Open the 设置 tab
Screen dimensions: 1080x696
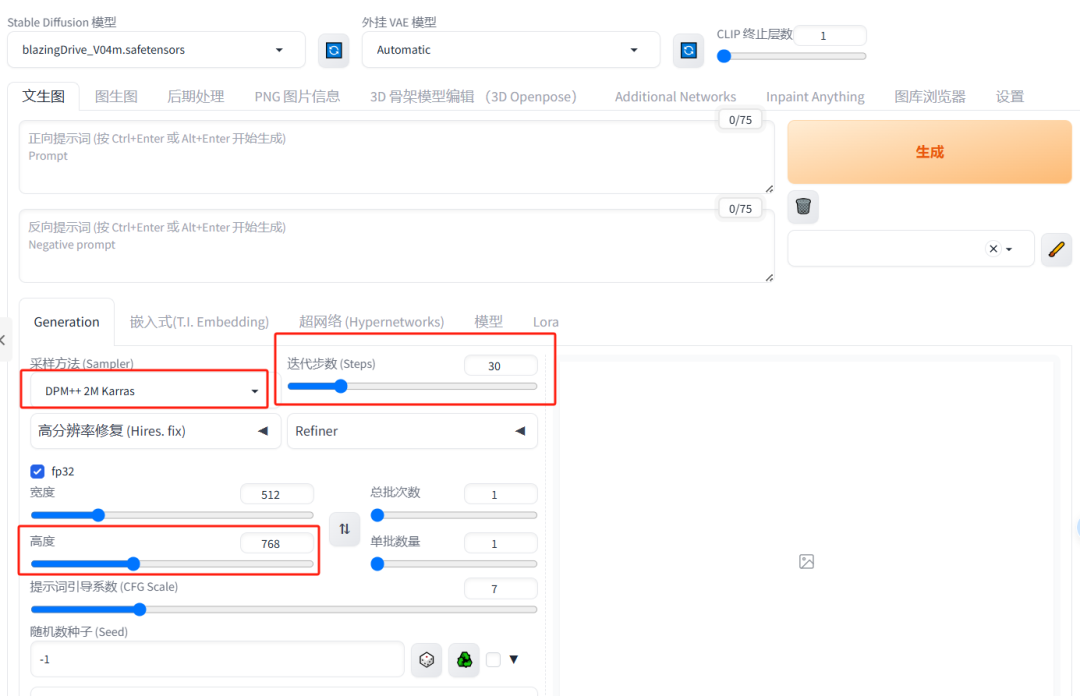(1010, 96)
